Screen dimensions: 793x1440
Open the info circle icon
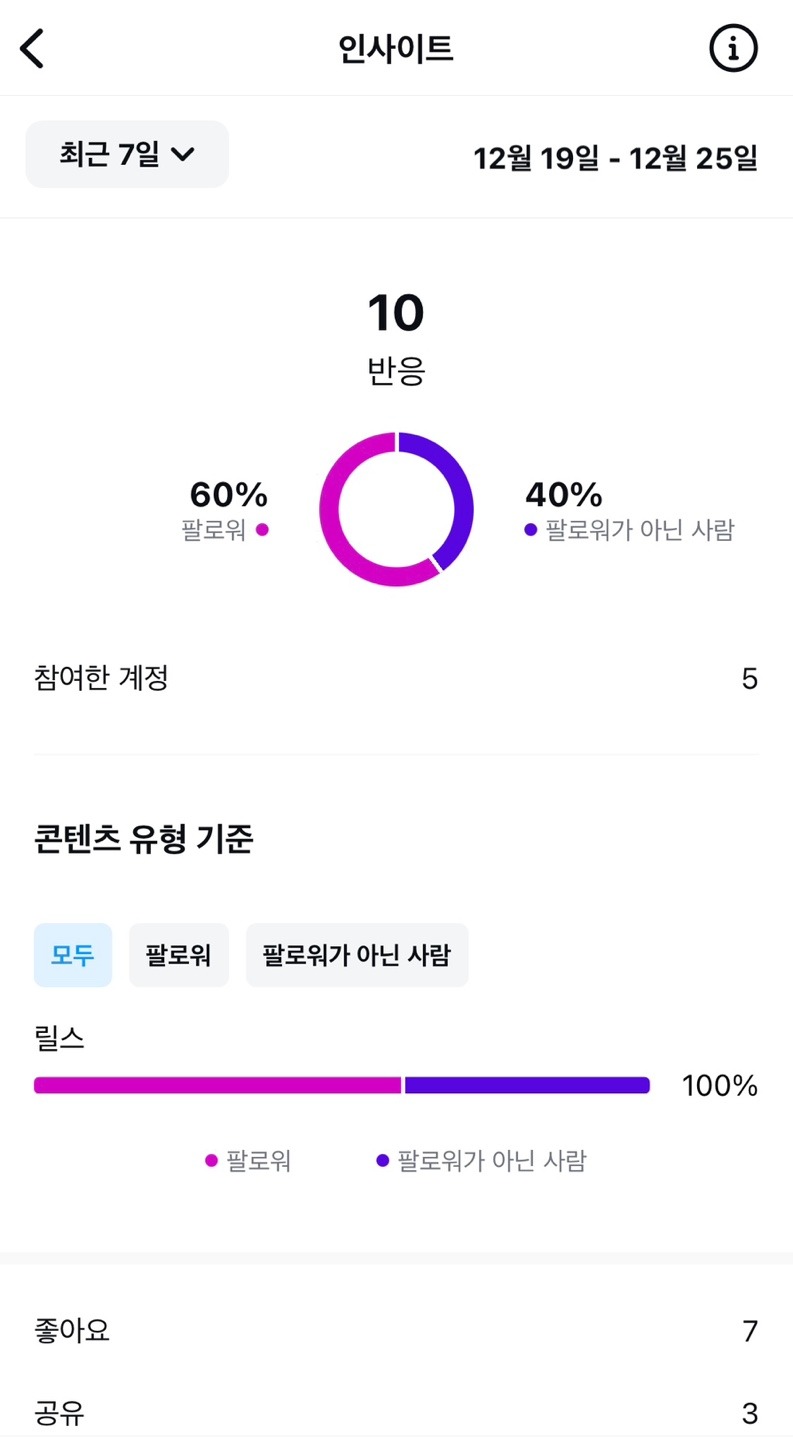[733, 48]
